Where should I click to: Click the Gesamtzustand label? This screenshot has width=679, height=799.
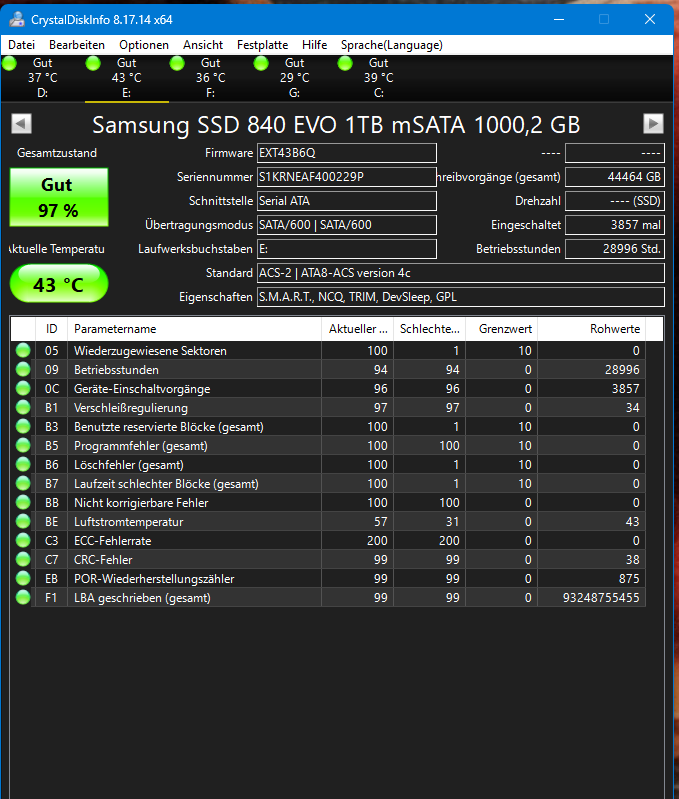pyautogui.click(x=57, y=153)
